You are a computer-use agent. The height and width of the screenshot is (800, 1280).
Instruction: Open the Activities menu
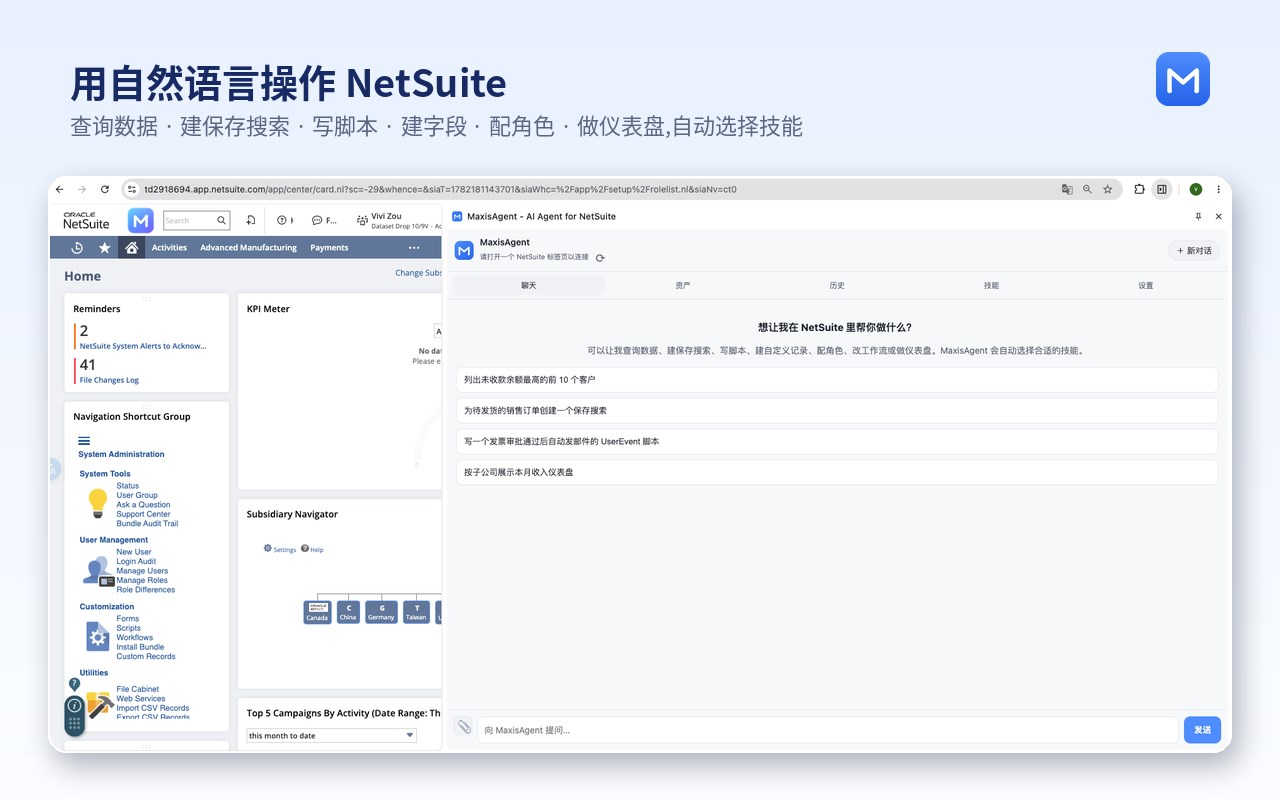[169, 248]
